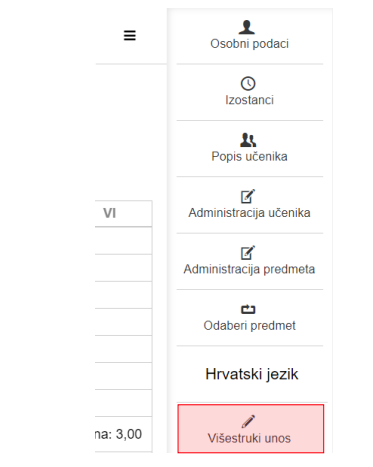Click the edit icon above Administracija učenika
The width and height of the screenshot is (373, 467).
click(x=248, y=196)
